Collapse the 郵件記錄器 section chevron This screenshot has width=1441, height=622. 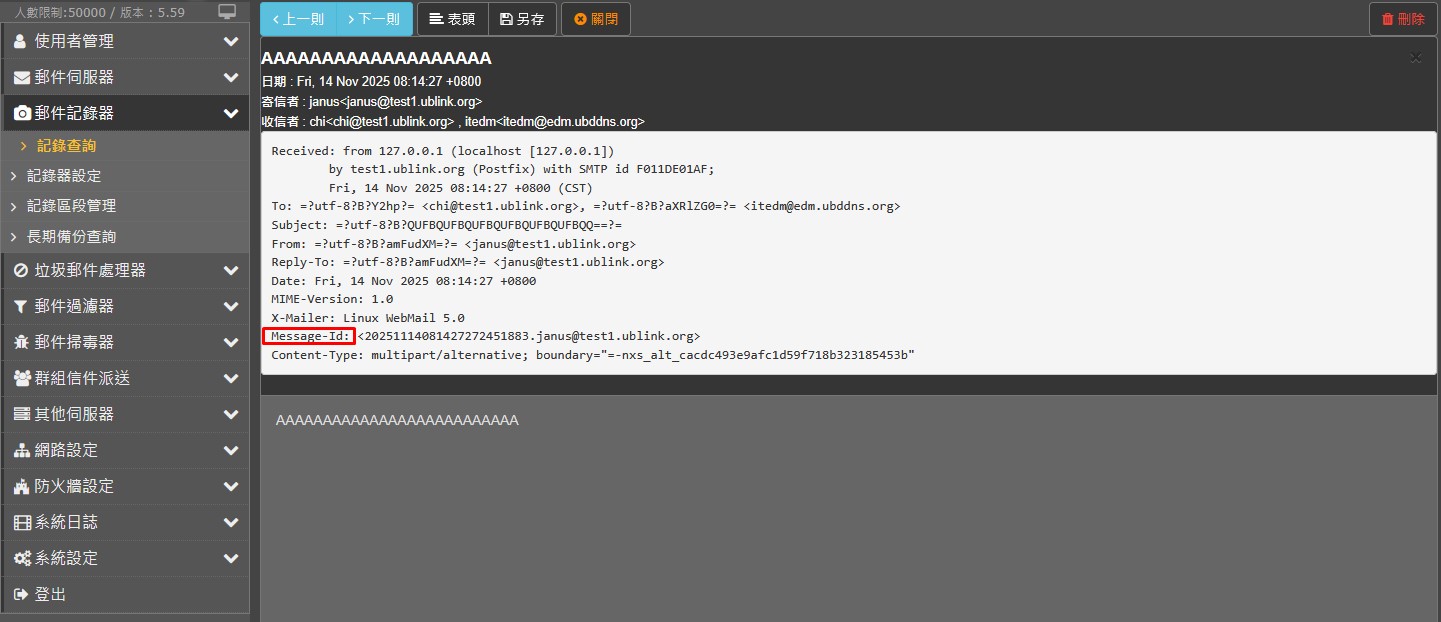pos(231,114)
